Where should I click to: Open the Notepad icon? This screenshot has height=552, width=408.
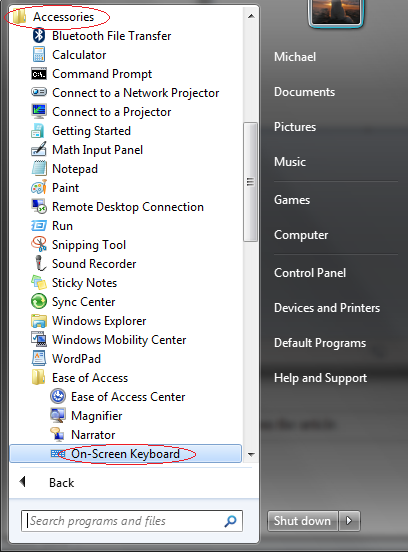39,169
